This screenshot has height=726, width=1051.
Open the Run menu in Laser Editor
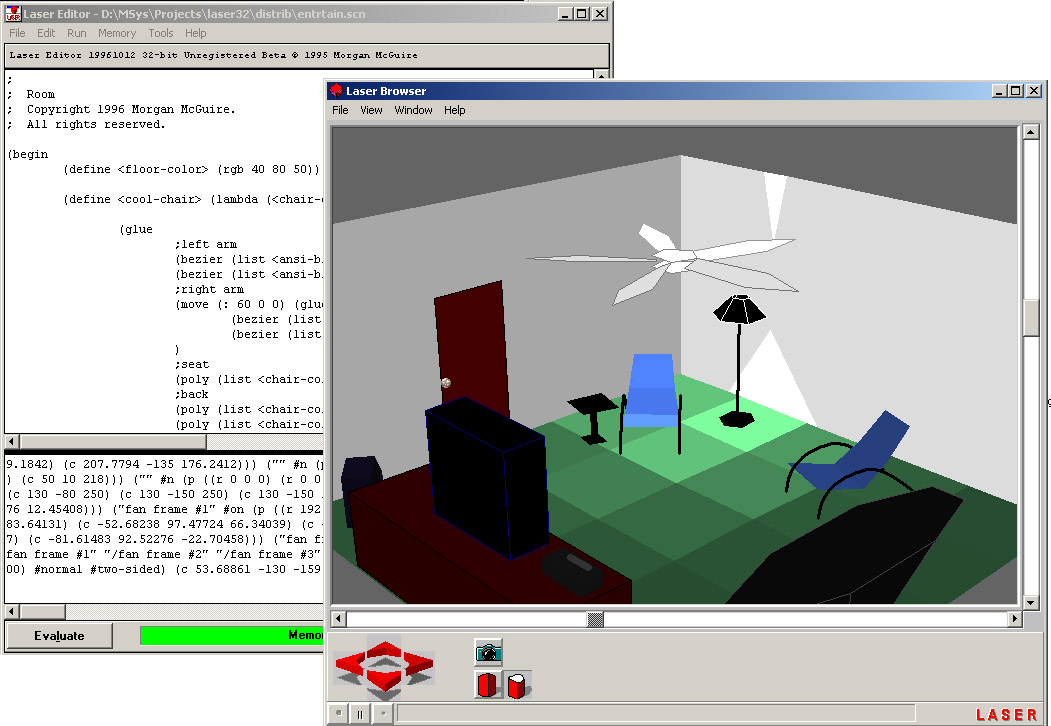(77, 33)
